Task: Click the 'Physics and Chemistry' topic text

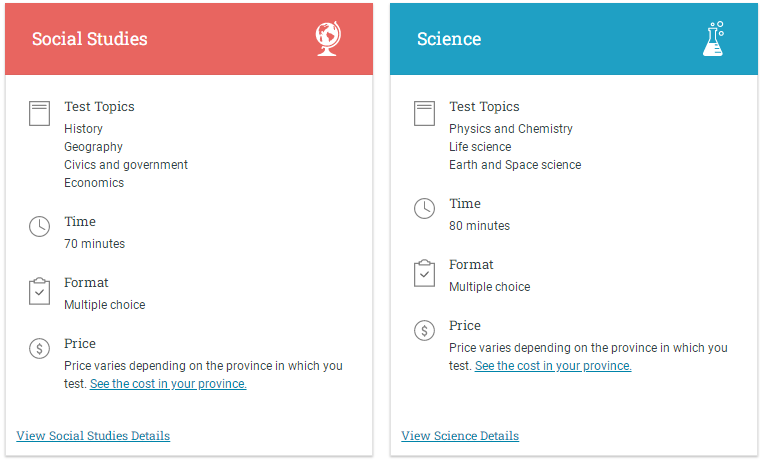Action: (x=510, y=129)
